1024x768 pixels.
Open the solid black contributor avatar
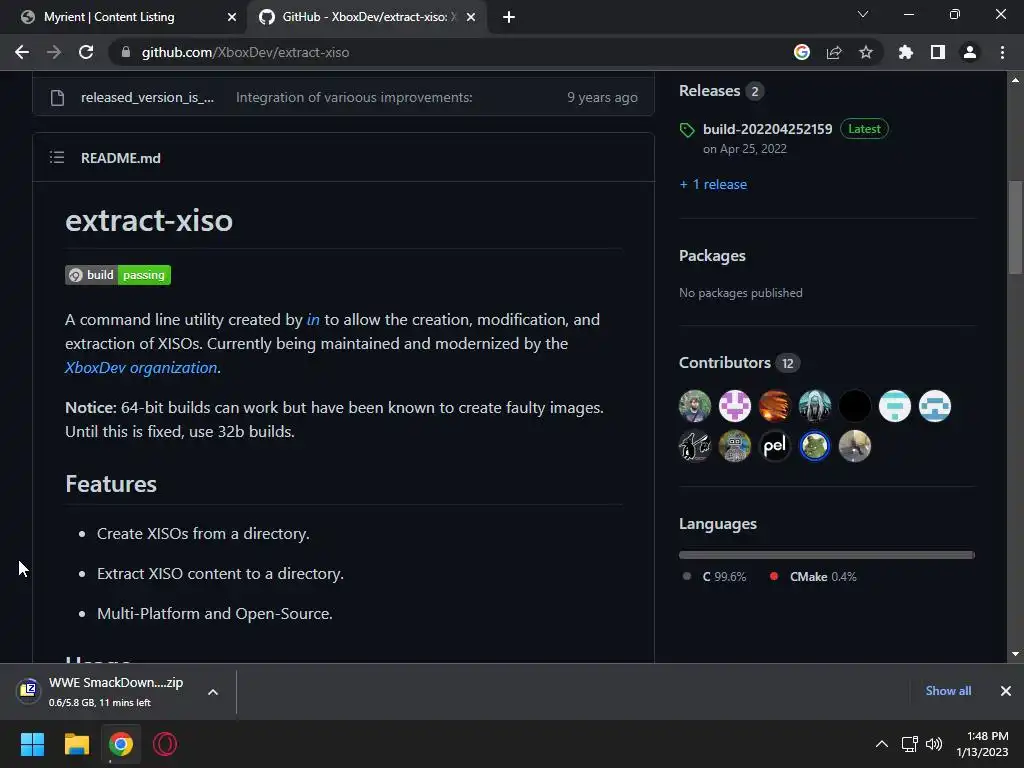[x=855, y=406]
